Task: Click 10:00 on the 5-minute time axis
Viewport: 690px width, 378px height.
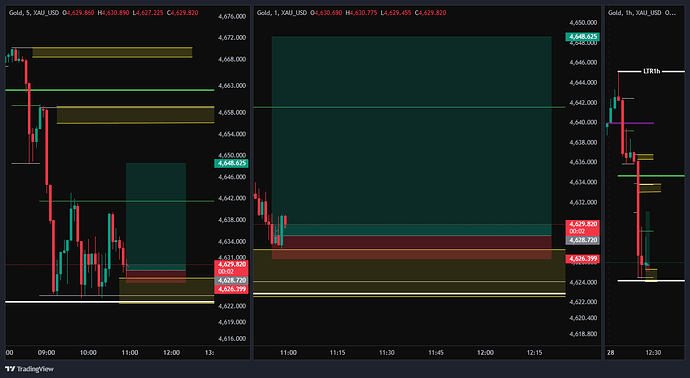Action: [88, 352]
